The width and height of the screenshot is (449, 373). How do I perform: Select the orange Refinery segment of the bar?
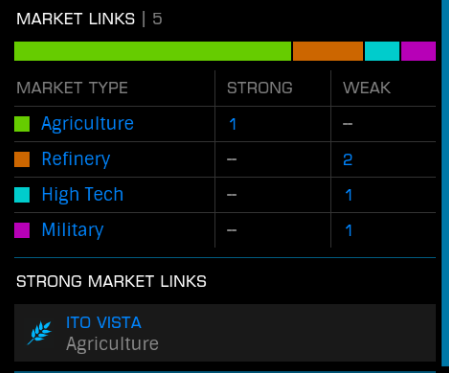pyautogui.click(x=328, y=51)
